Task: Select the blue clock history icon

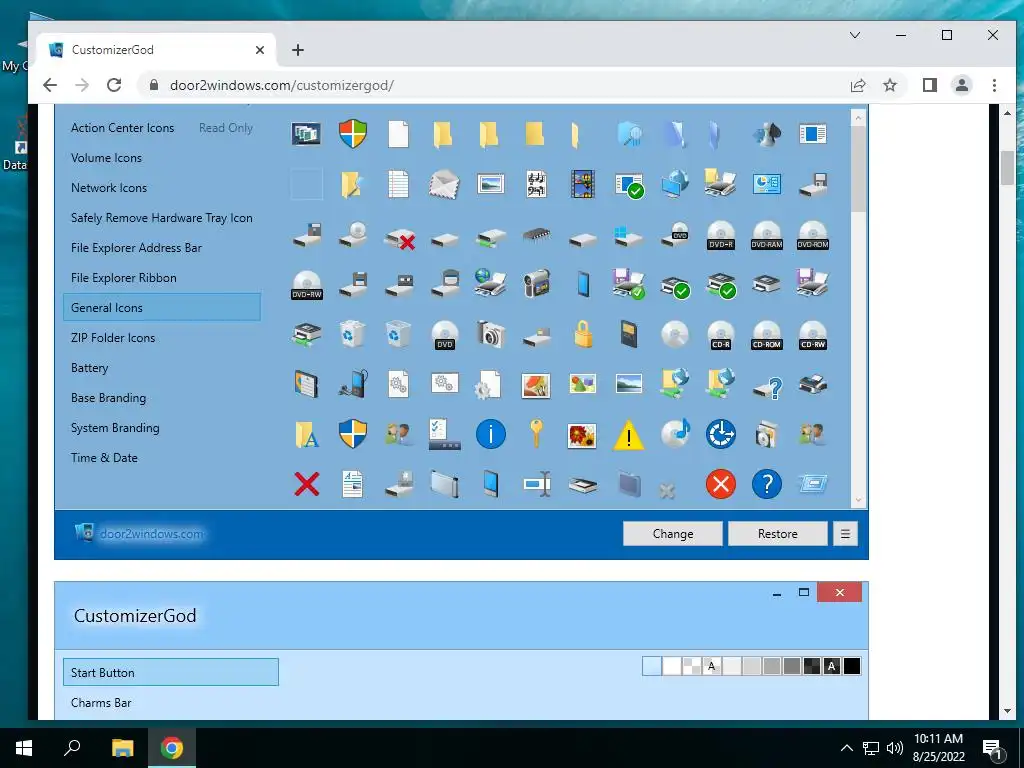Action: coord(721,434)
